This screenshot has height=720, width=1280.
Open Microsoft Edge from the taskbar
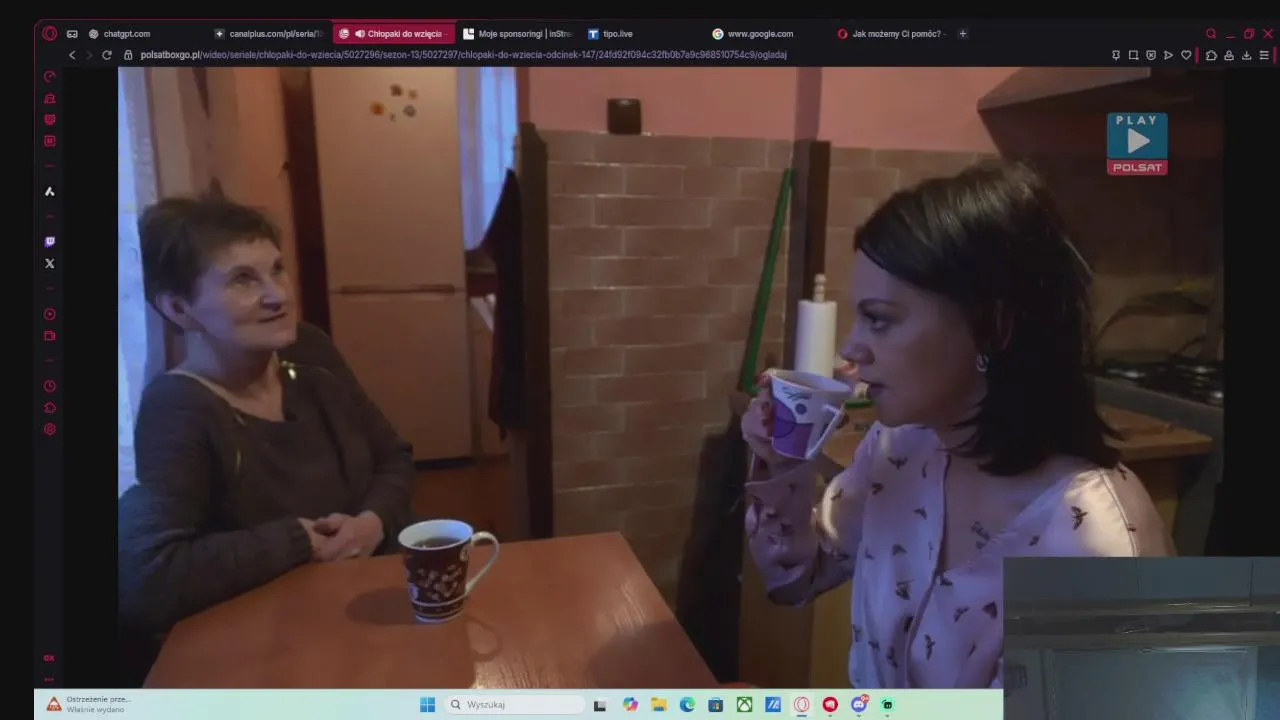click(x=687, y=705)
